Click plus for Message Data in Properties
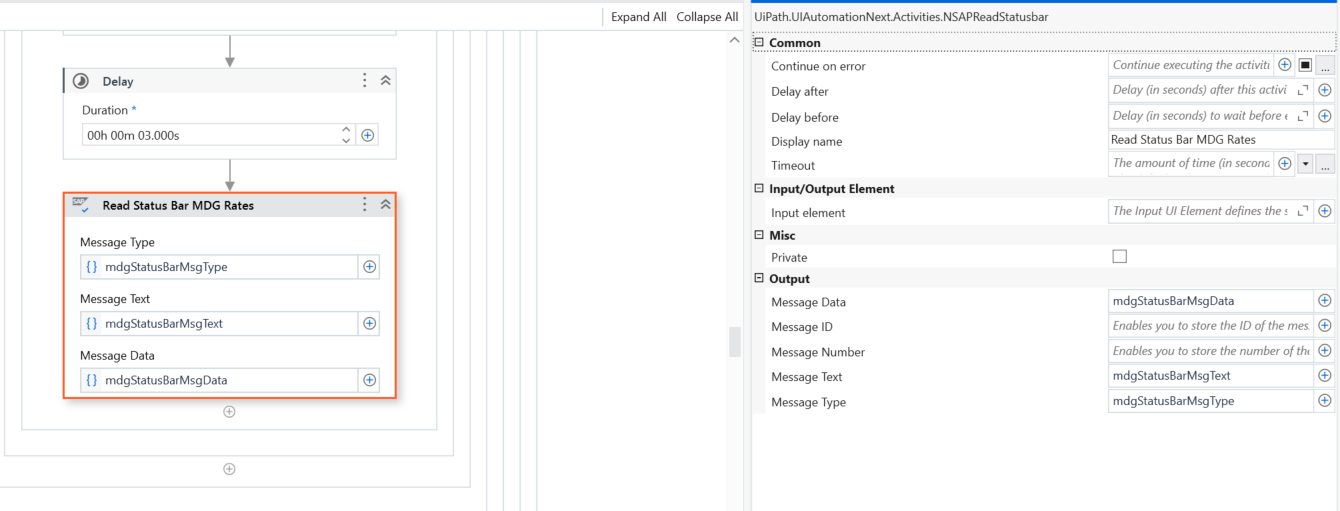The height and width of the screenshot is (511, 1340). (1325, 301)
